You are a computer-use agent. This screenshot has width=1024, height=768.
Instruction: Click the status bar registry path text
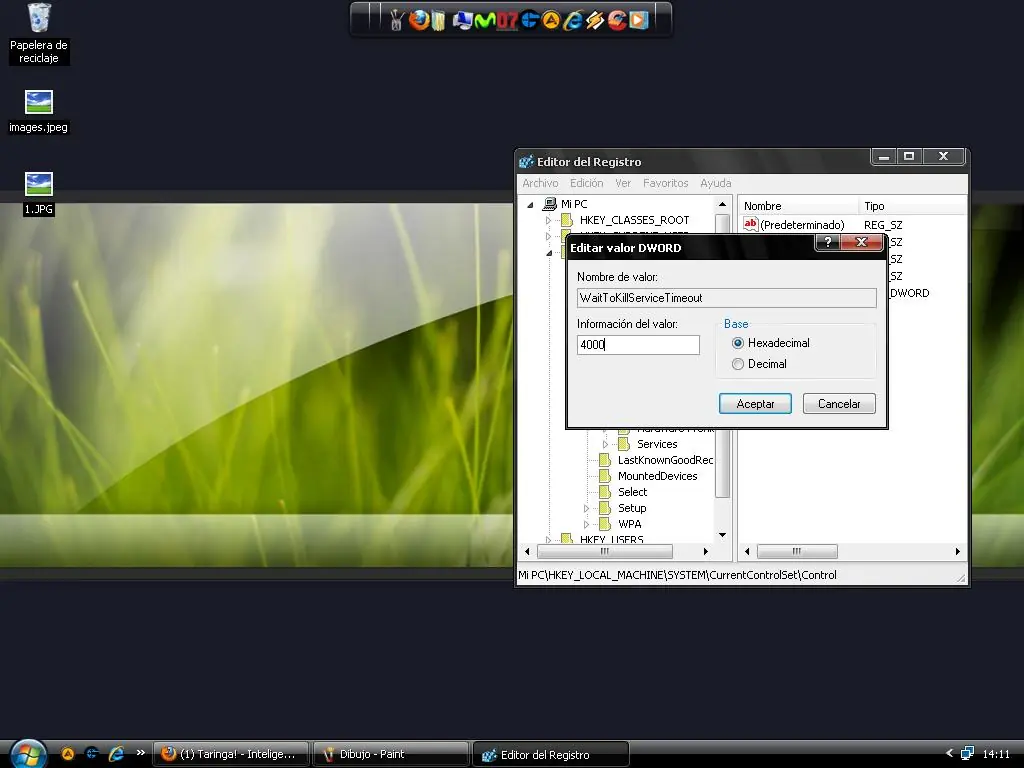tap(677, 575)
